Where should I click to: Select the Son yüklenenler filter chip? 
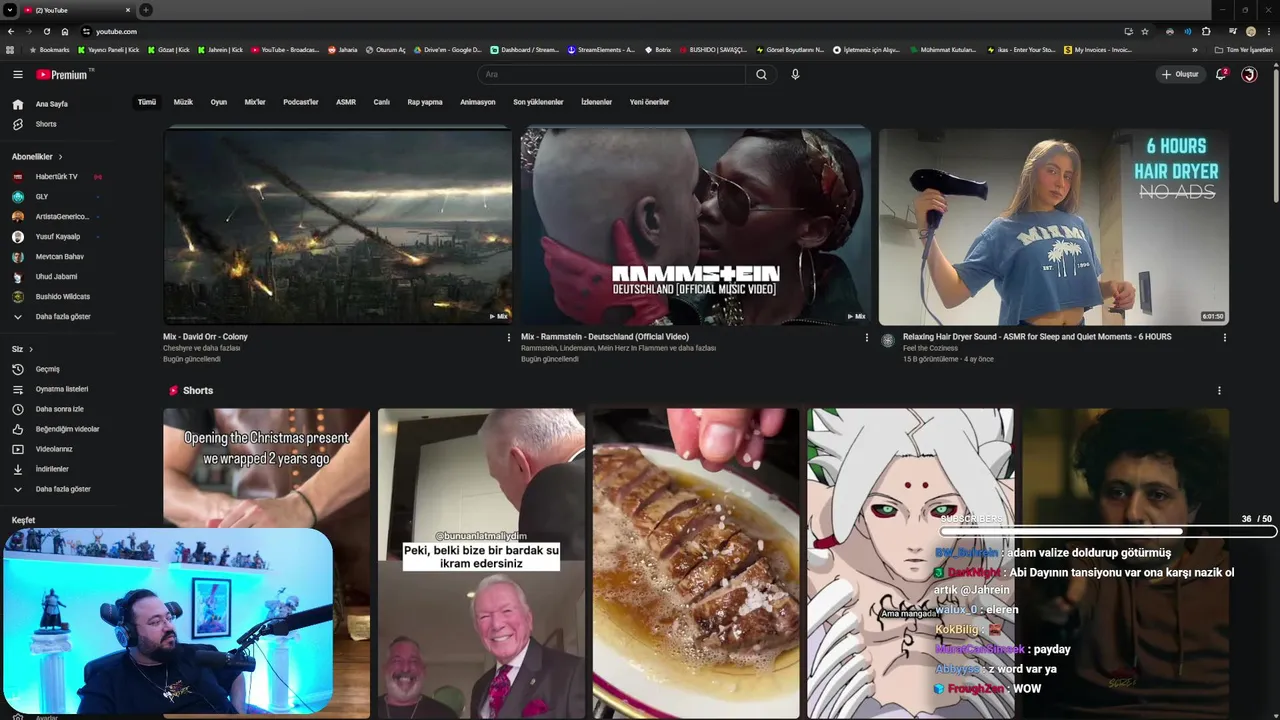pos(538,102)
